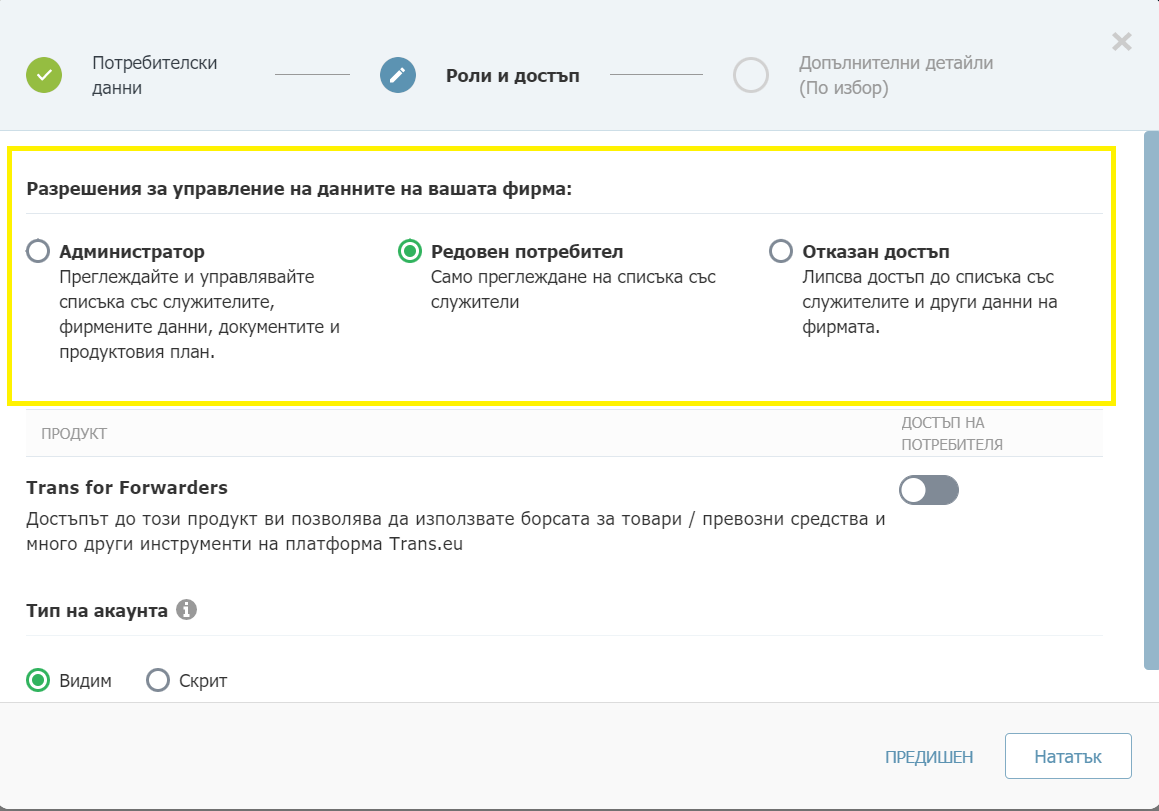Click the ПРОДУКТ column header
The width and height of the screenshot is (1159, 811).
73,434
